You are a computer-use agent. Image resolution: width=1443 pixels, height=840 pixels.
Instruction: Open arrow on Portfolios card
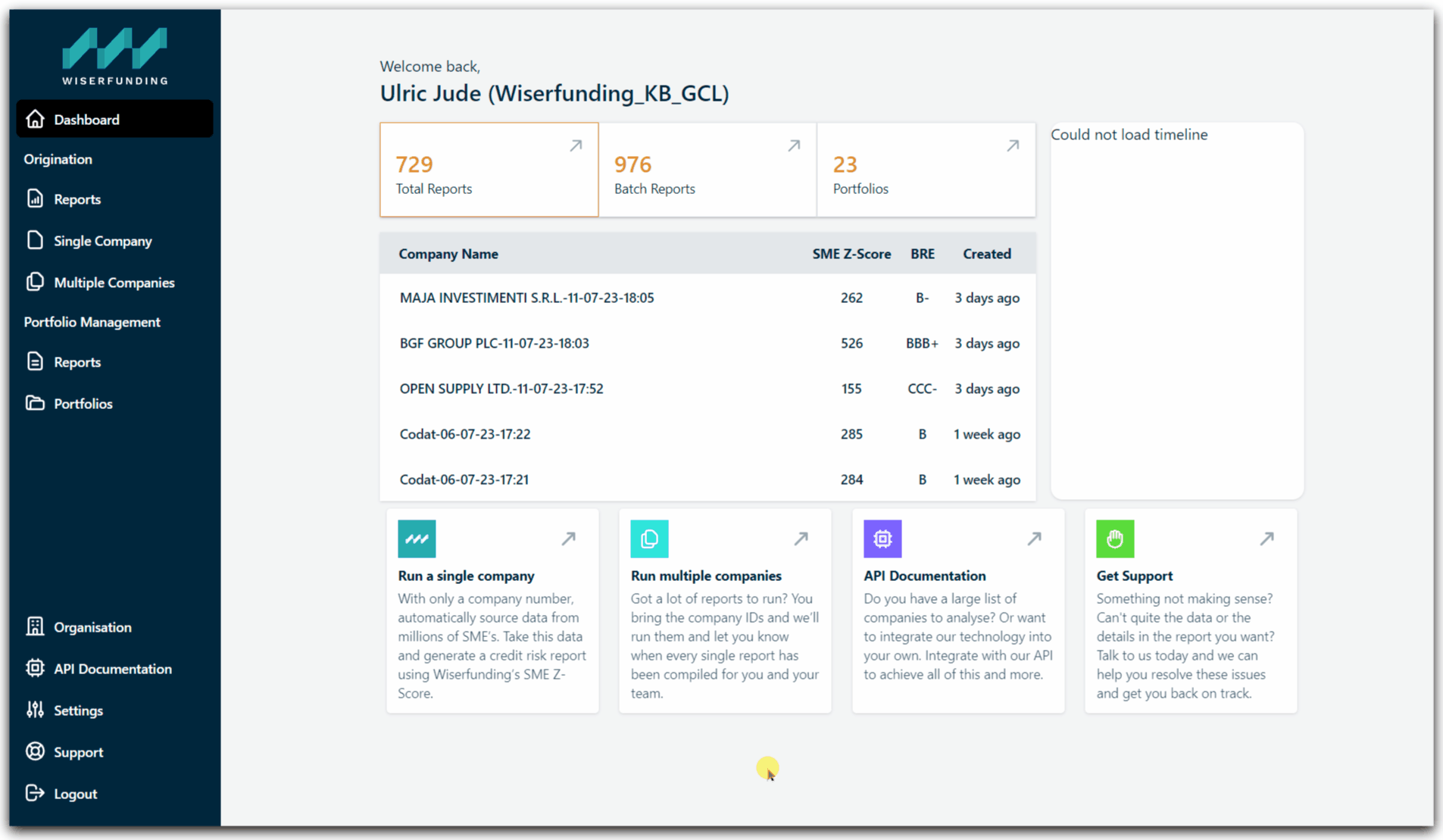click(x=1013, y=145)
